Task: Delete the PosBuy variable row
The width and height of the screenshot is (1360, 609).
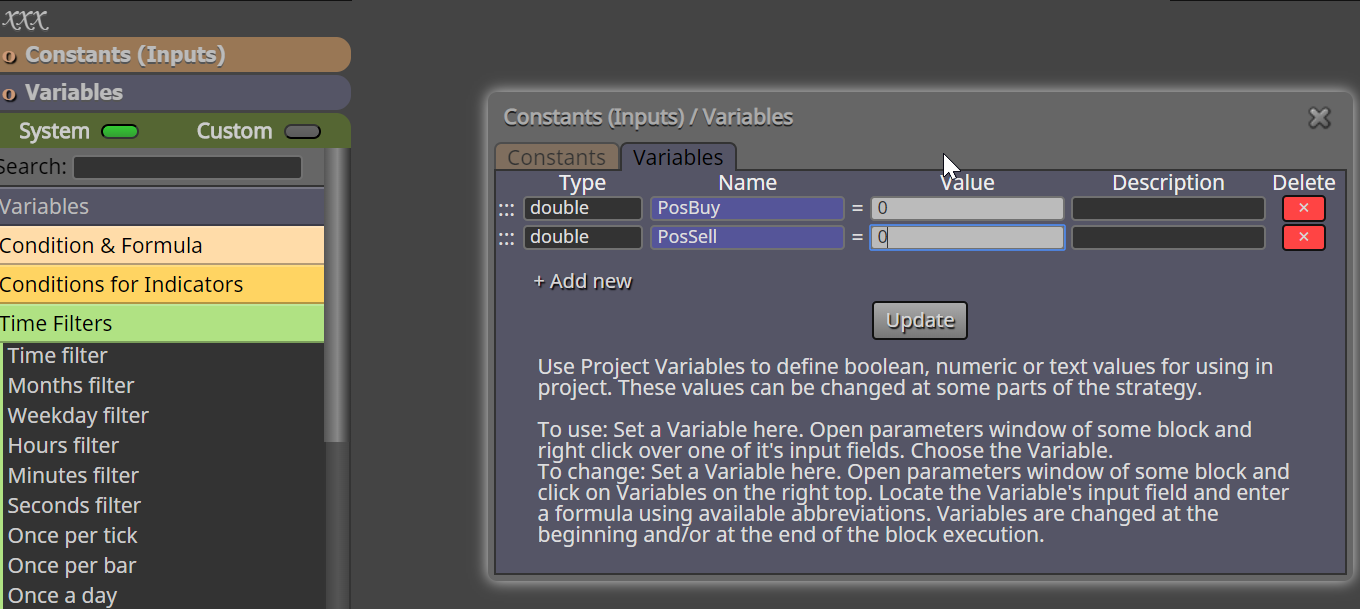Action: click(1303, 209)
